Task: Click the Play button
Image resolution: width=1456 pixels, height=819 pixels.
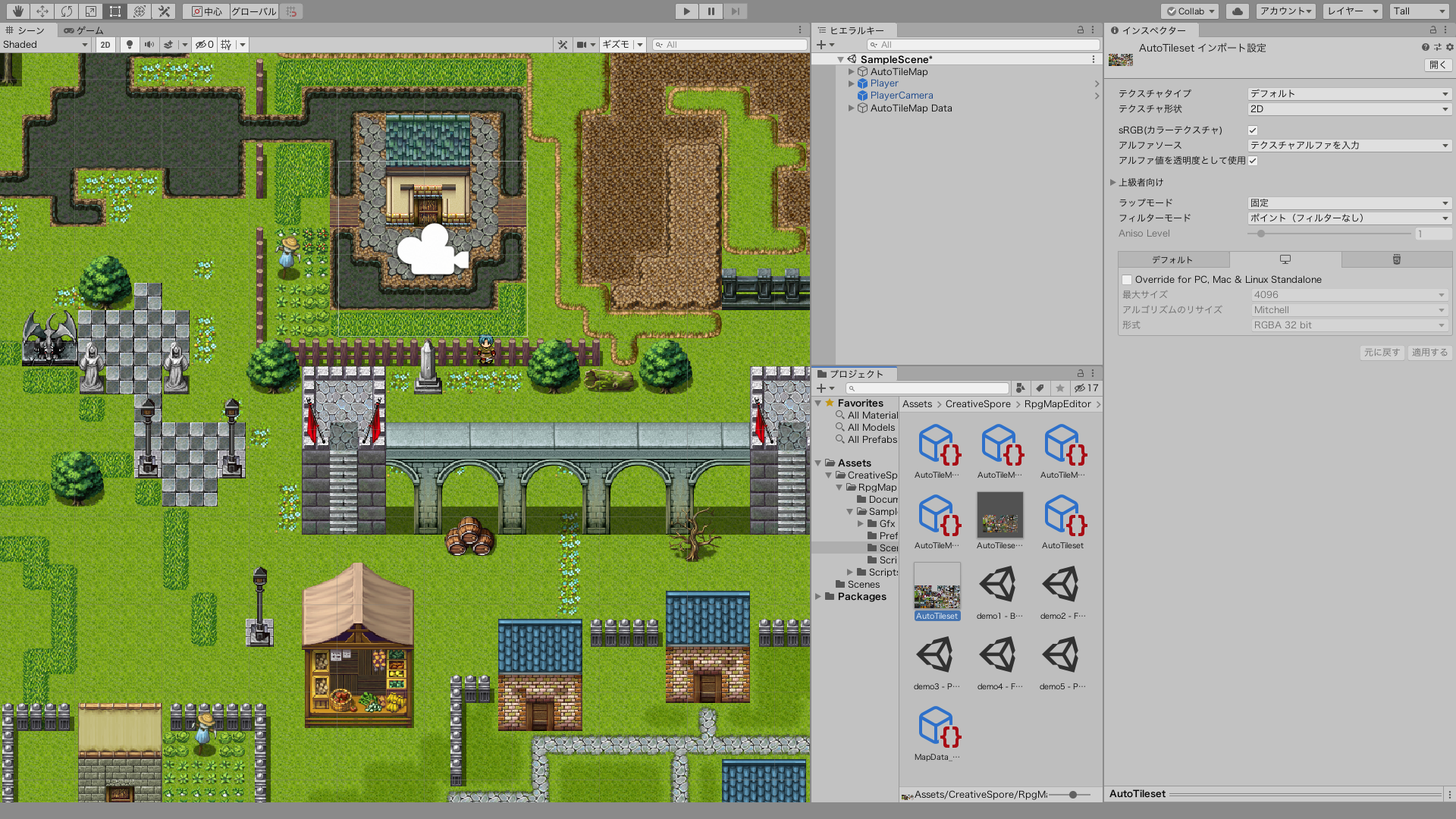Action: coord(686,11)
